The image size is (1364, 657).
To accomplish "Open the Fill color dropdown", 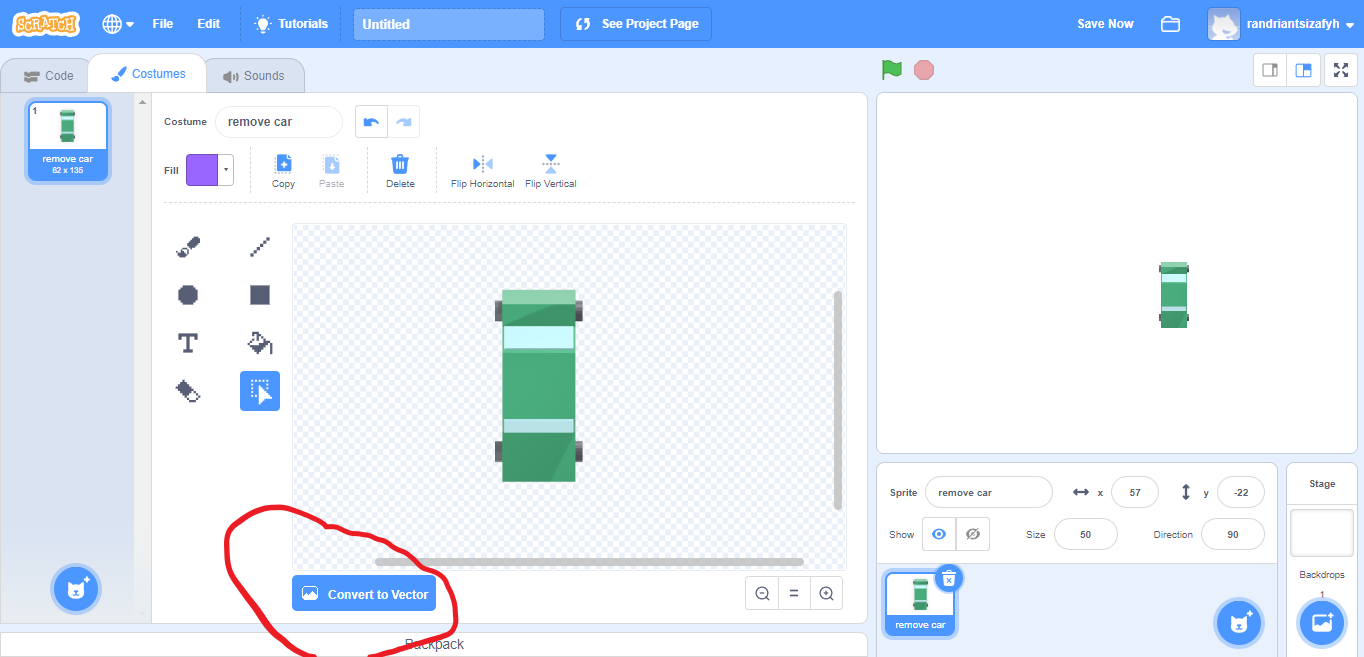I will pyautogui.click(x=227, y=169).
